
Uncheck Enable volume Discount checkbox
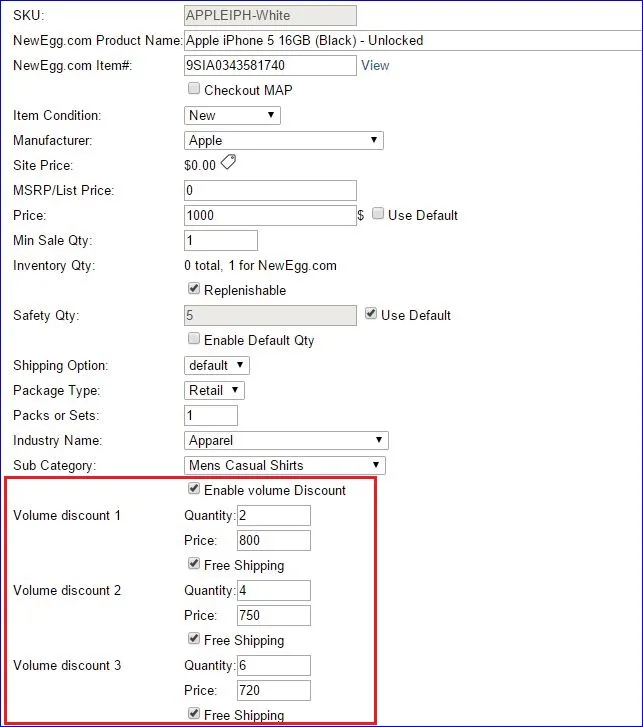pyautogui.click(x=194, y=489)
